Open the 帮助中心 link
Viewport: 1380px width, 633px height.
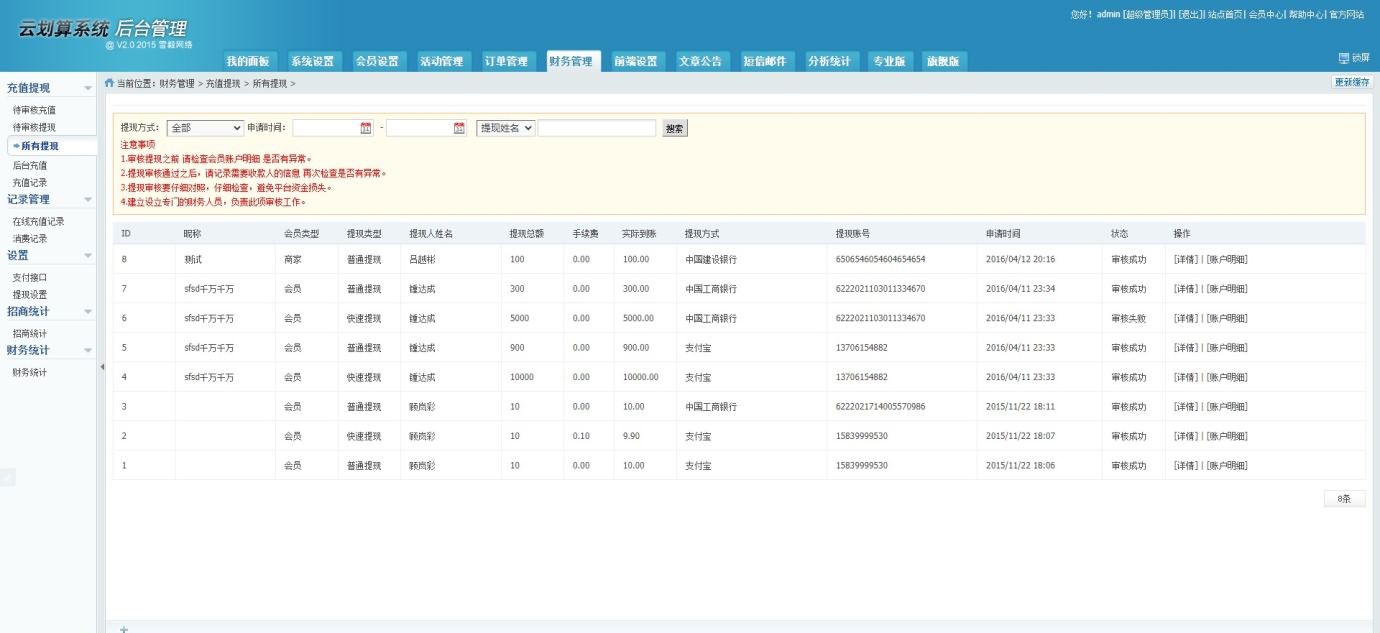point(1306,14)
